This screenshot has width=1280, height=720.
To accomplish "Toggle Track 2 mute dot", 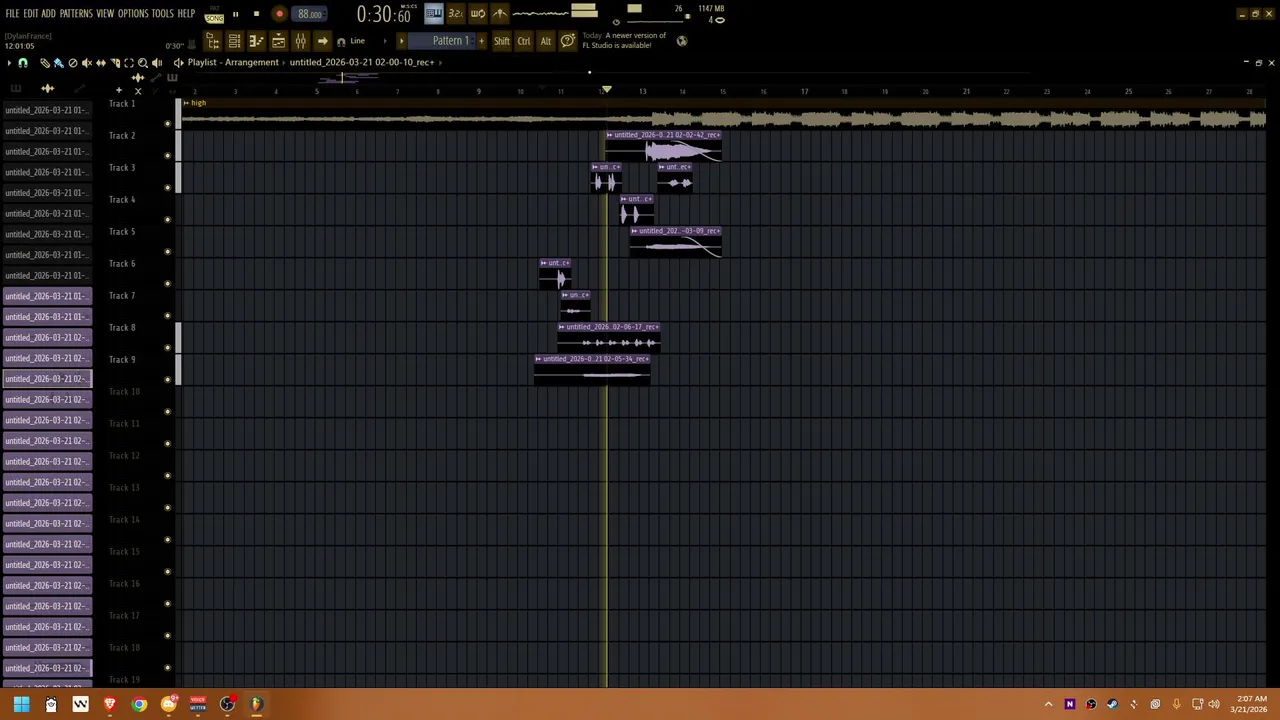I will (167, 155).
